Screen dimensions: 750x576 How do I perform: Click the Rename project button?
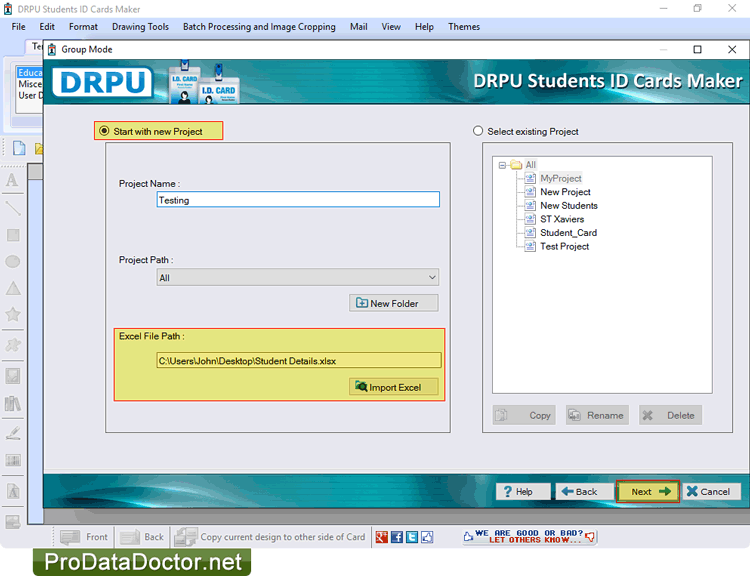pyautogui.click(x=597, y=415)
